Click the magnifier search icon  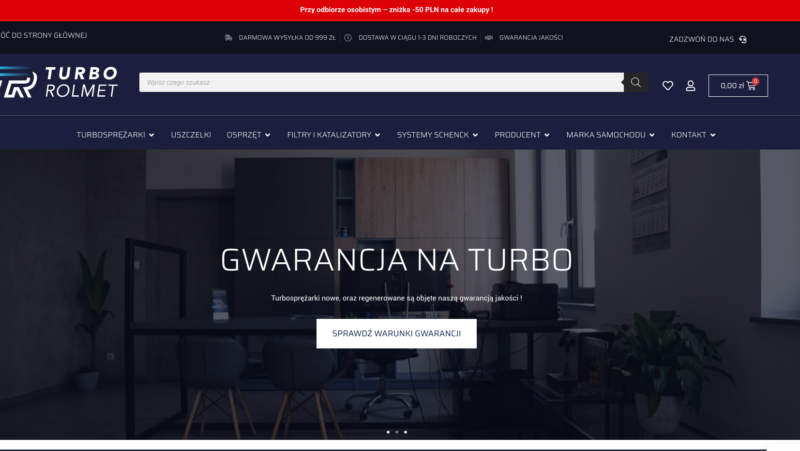tap(636, 82)
